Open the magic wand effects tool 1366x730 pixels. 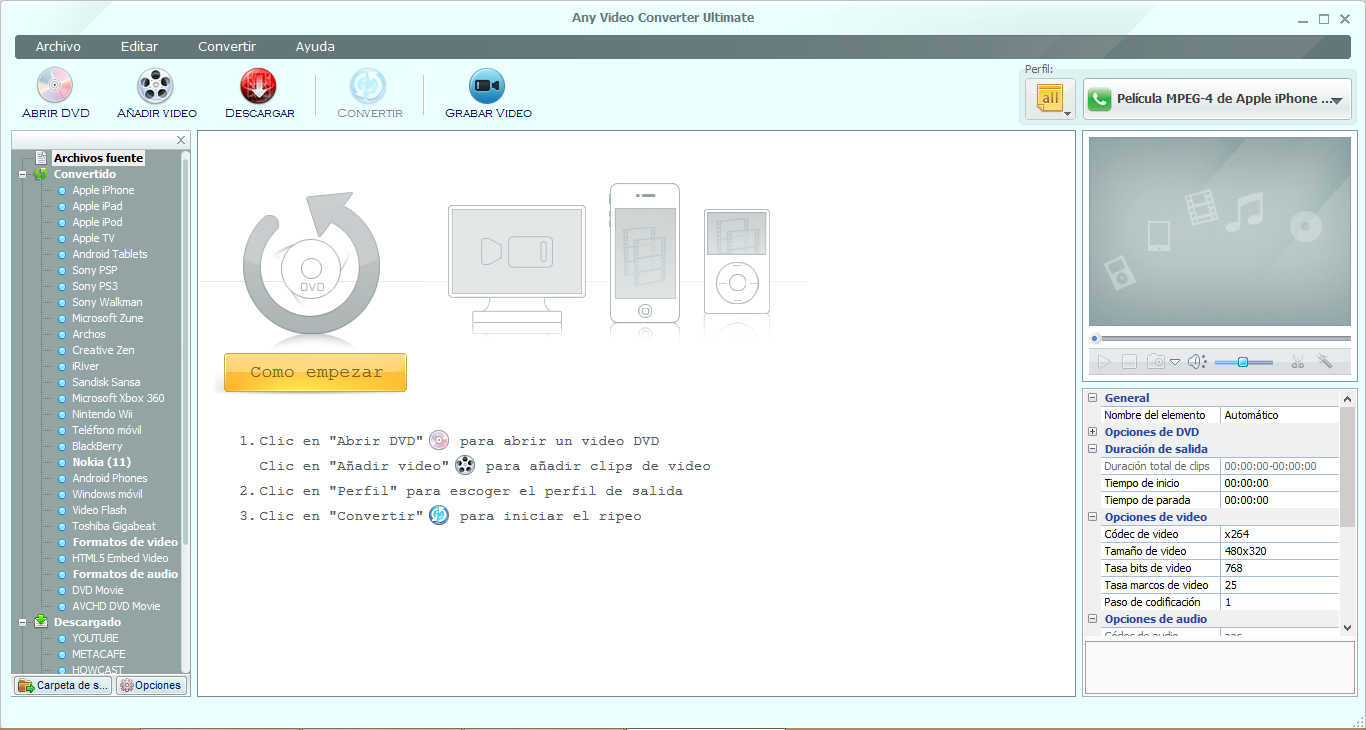pyautogui.click(x=1325, y=362)
